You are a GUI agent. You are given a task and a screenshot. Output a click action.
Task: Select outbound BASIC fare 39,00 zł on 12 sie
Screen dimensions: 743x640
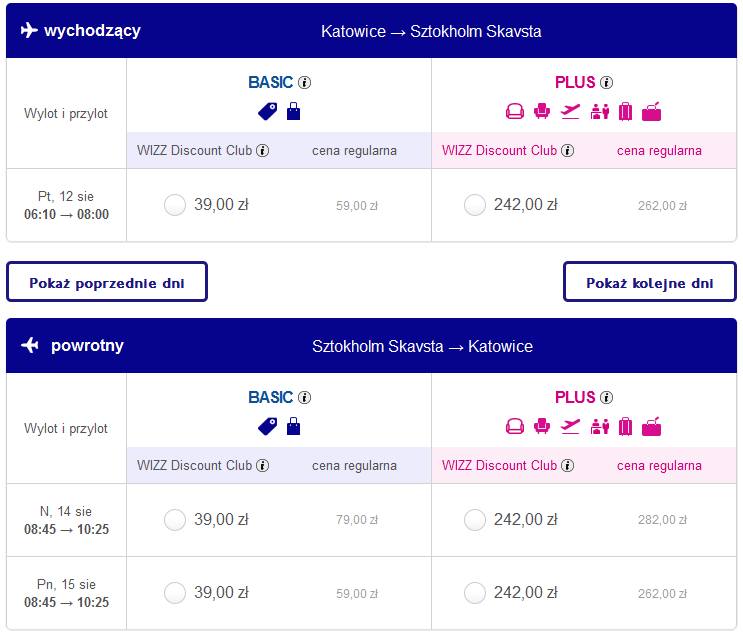(x=175, y=205)
